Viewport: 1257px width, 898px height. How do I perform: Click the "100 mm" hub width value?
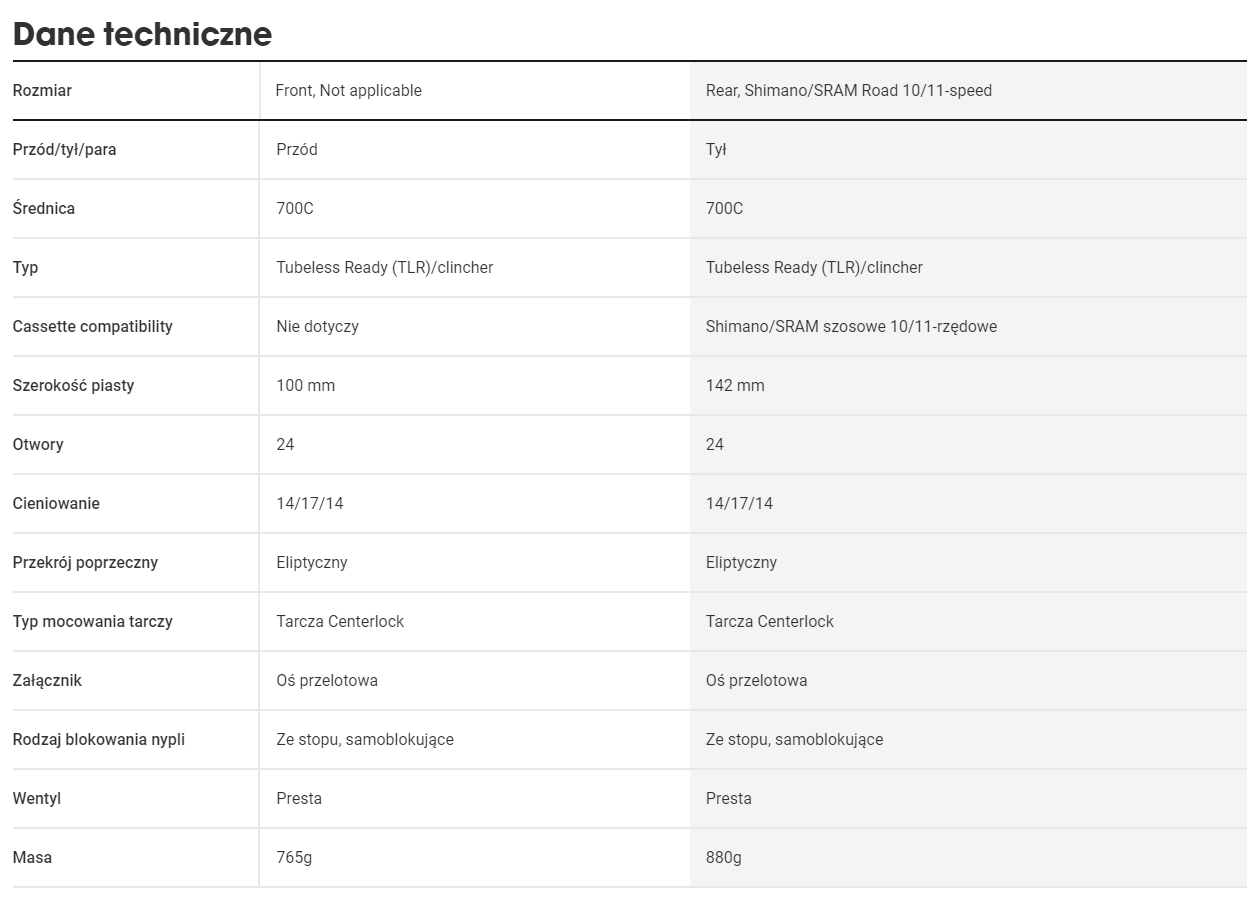click(x=305, y=386)
